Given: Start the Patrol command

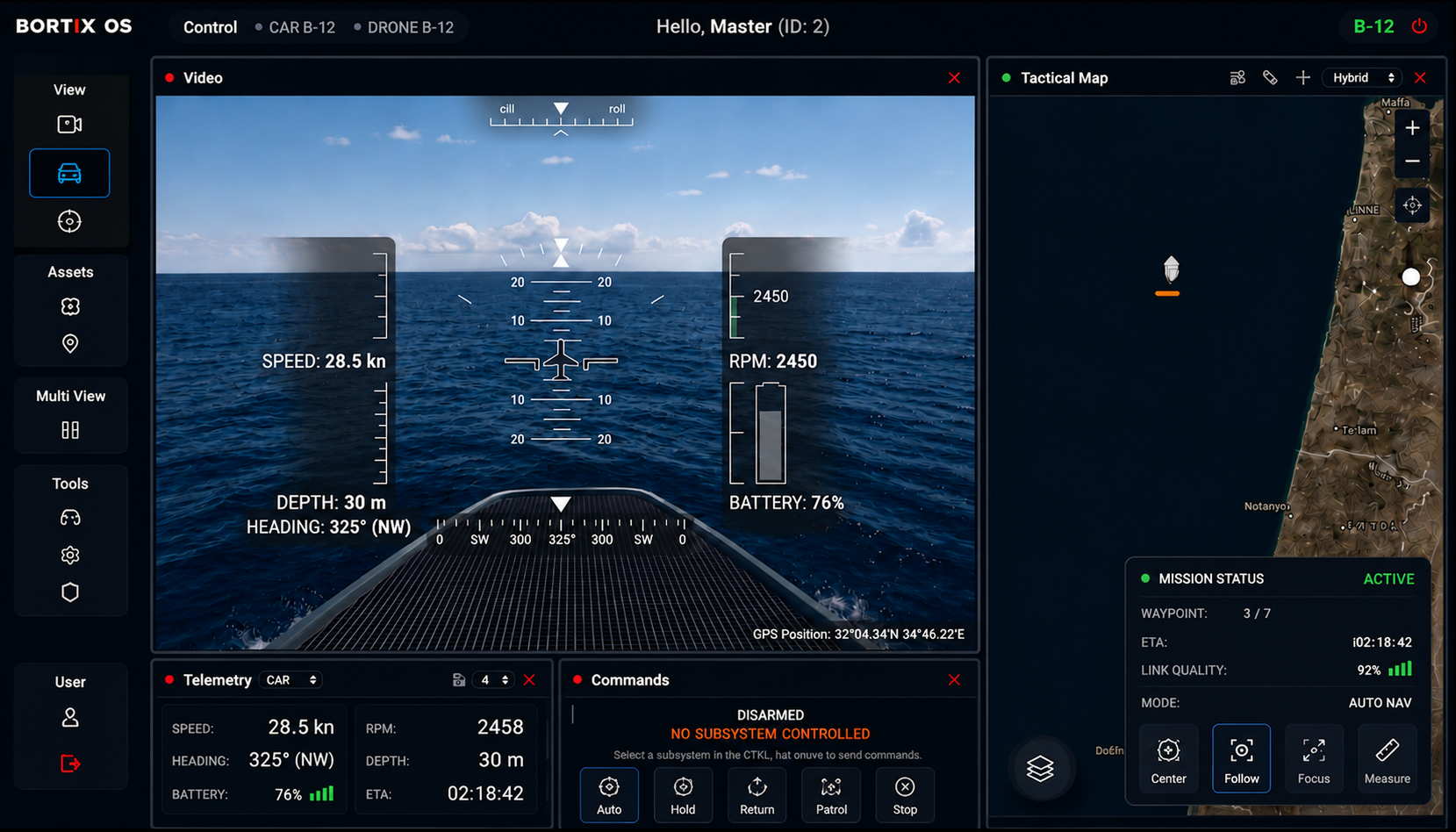Looking at the screenshot, I should tap(831, 795).
